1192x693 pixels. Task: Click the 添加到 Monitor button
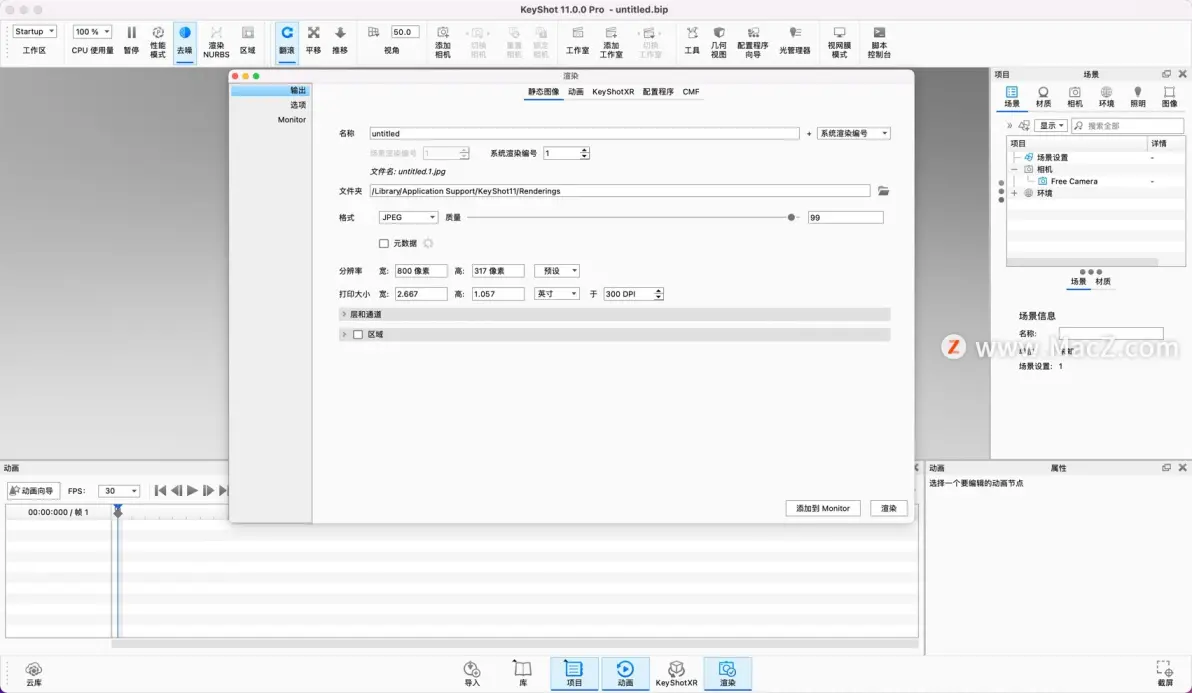tap(823, 508)
